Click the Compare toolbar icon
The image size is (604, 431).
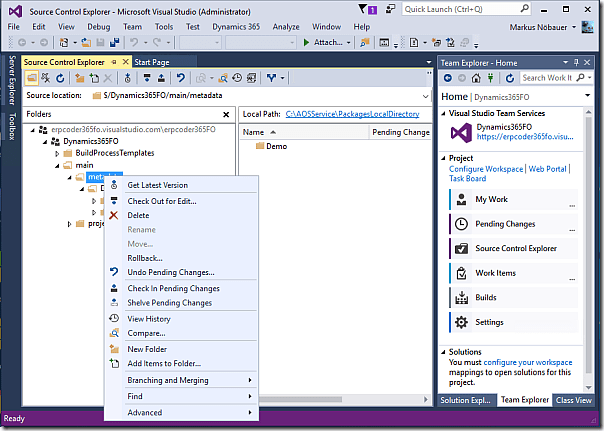223,78
